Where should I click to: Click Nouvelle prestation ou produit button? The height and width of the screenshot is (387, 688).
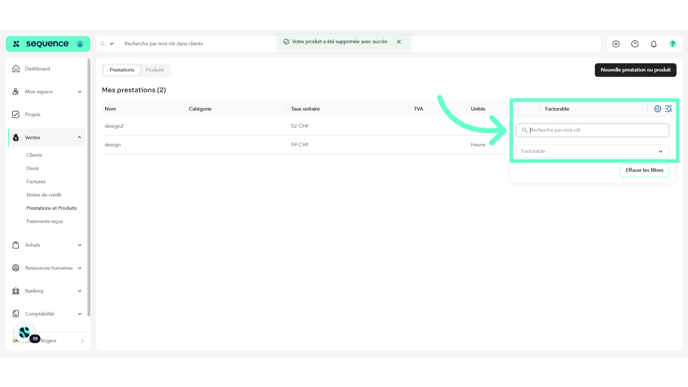click(635, 70)
